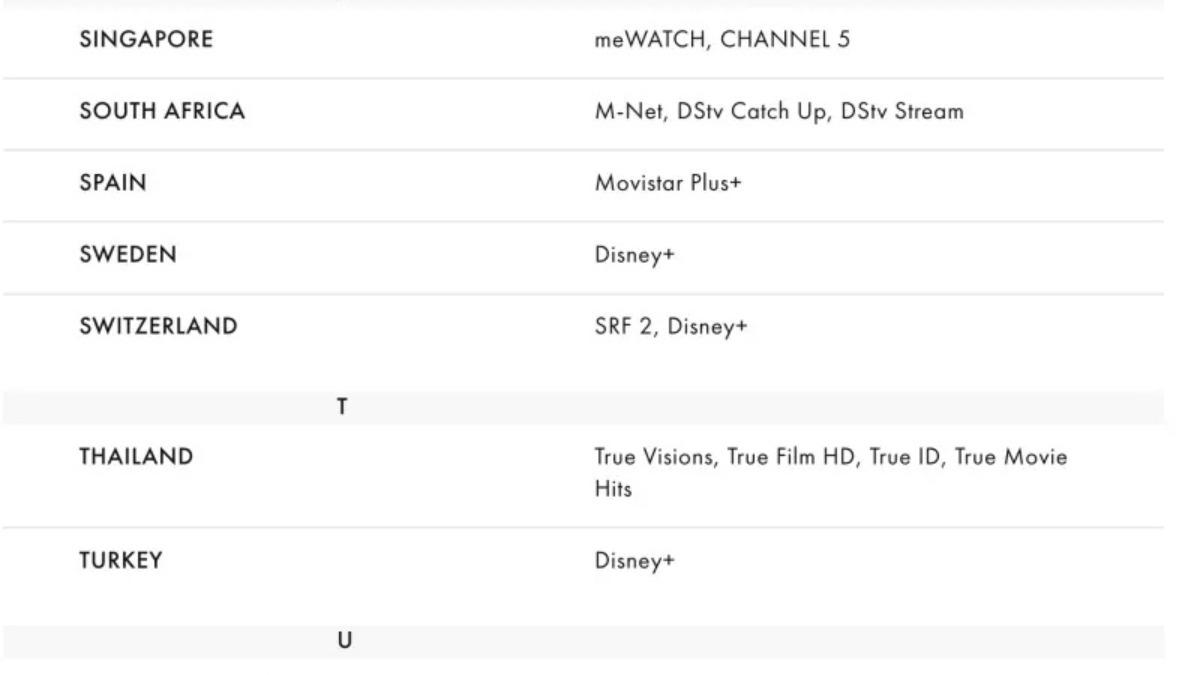The image size is (1200, 675).
Task: Select Disney+ in the Turkey row
Action: (635, 561)
